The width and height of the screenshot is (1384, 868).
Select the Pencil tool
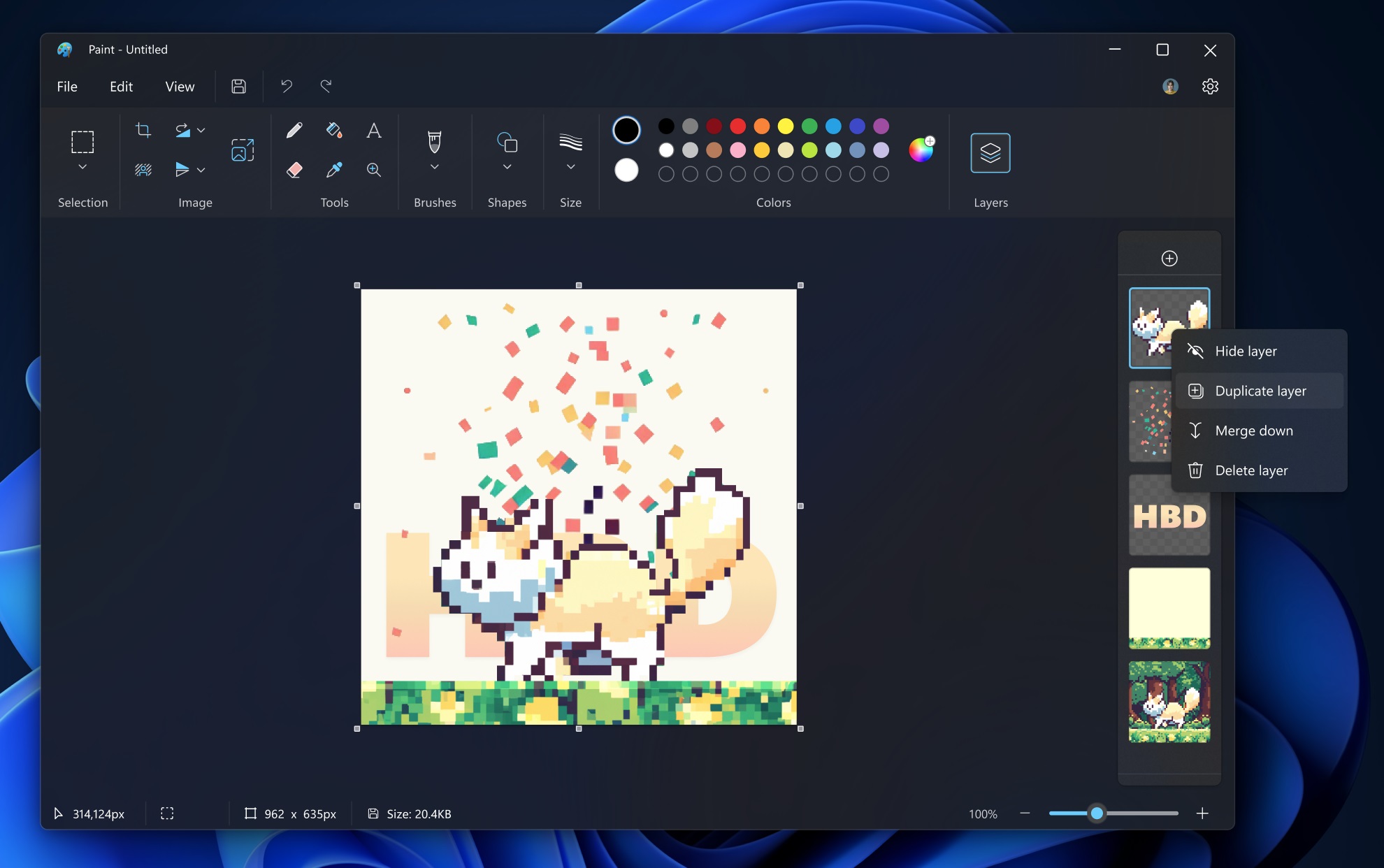click(x=294, y=130)
